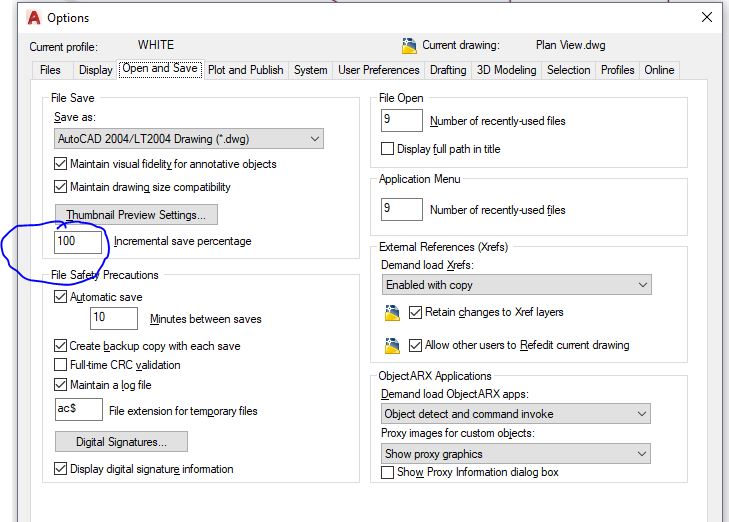Click the Minutes between saves field

[113, 319]
